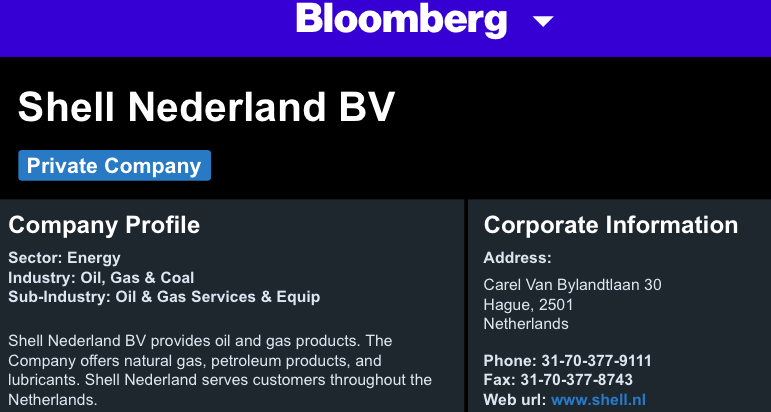Screen dimensions: 771x412
Task: Click the Sector: Energy line
Action: [x=64, y=258]
